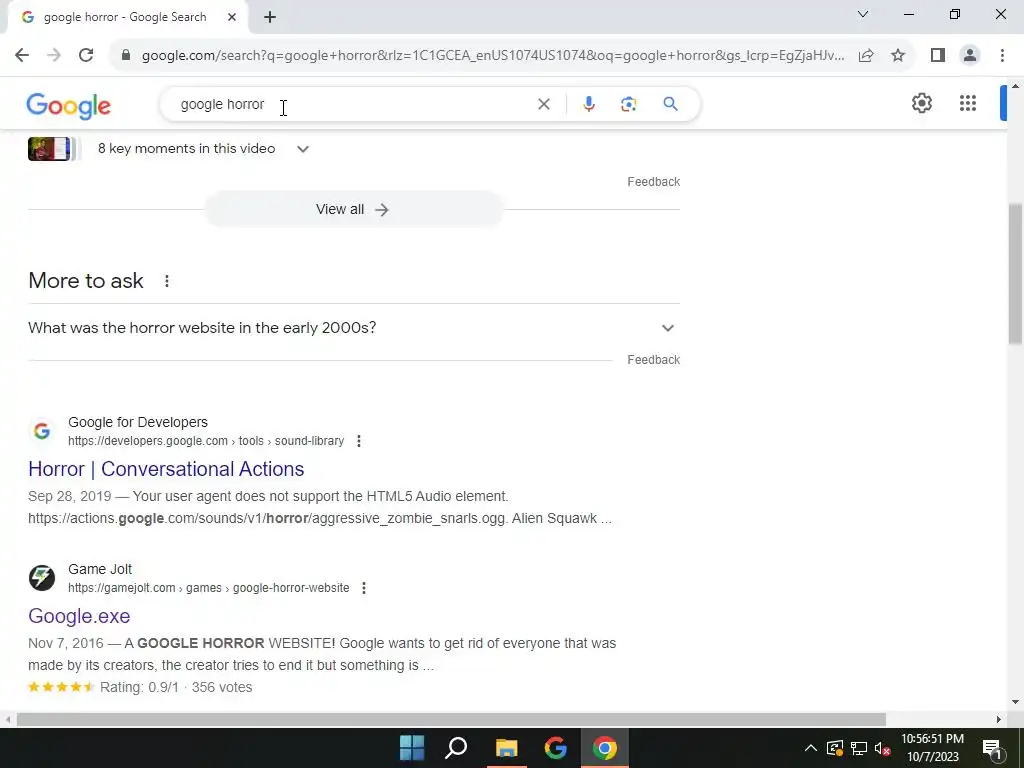The width and height of the screenshot is (1024, 768).
Task: Open the tab search dropdown chevron
Action: (863, 14)
